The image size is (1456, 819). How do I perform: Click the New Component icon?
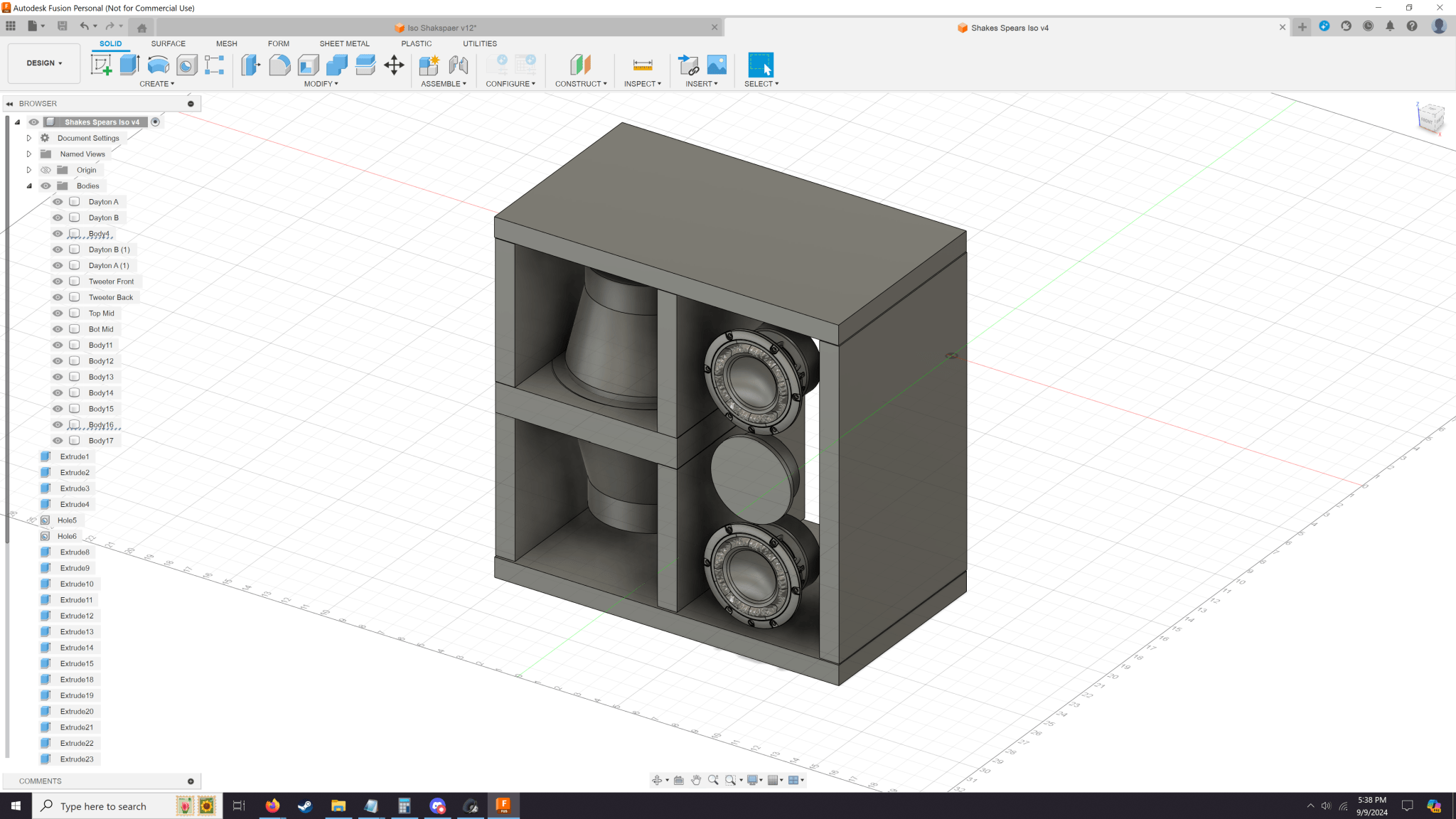click(429, 65)
